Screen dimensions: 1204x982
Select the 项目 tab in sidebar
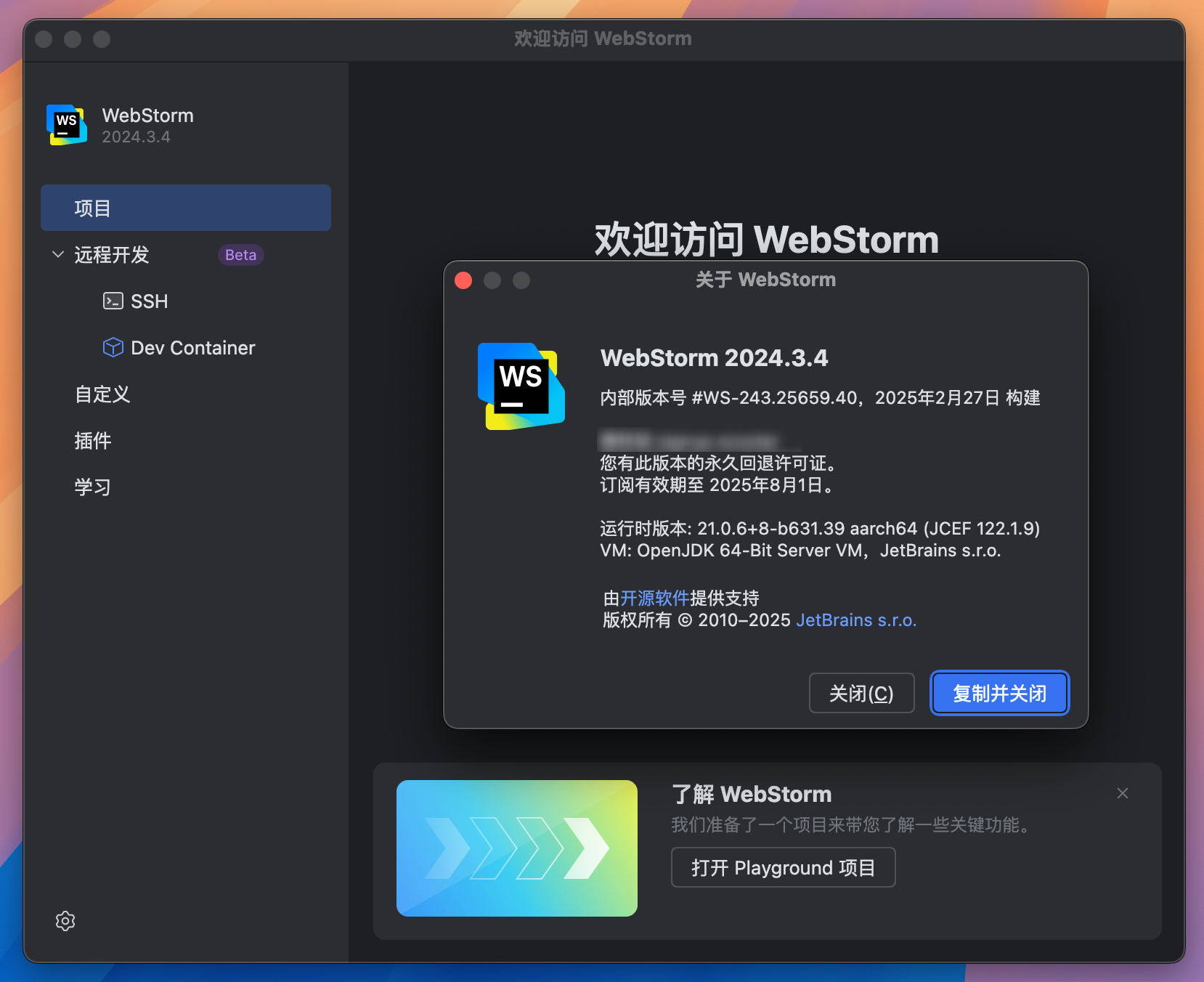pos(186,208)
